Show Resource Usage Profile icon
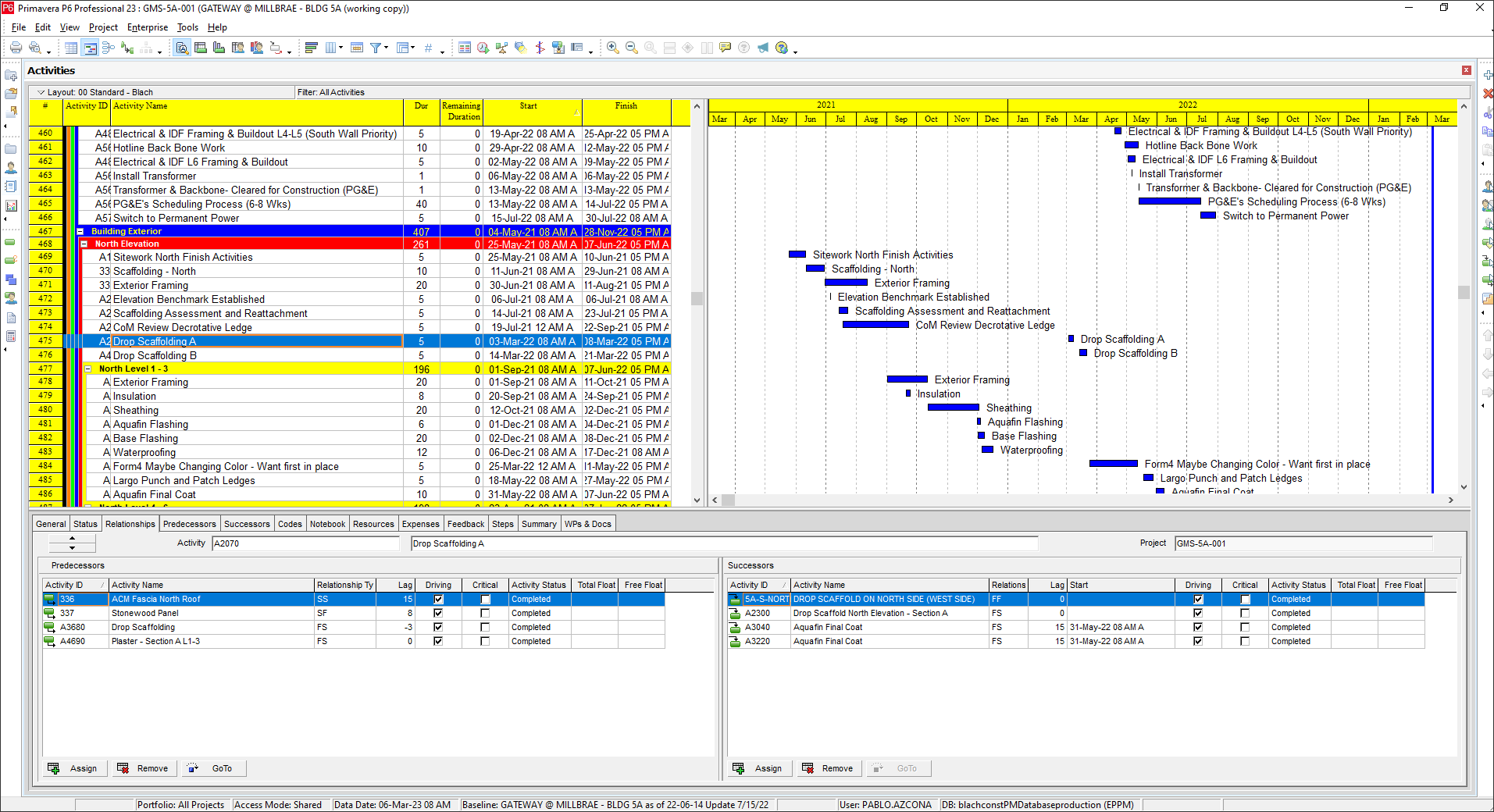The image size is (1494, 812). [257, 48]
